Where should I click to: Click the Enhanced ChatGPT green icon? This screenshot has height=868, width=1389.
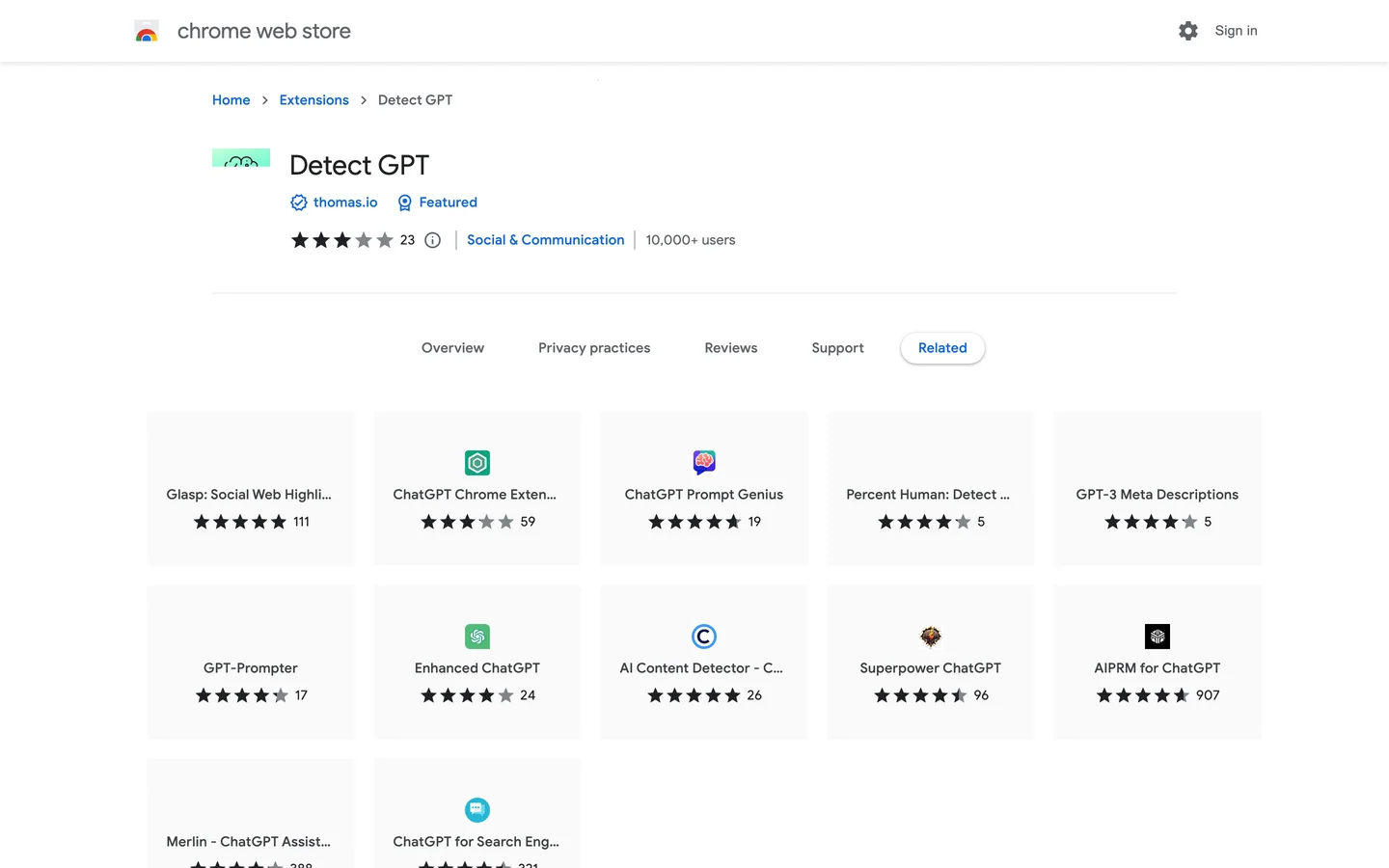tap(477, 637)
